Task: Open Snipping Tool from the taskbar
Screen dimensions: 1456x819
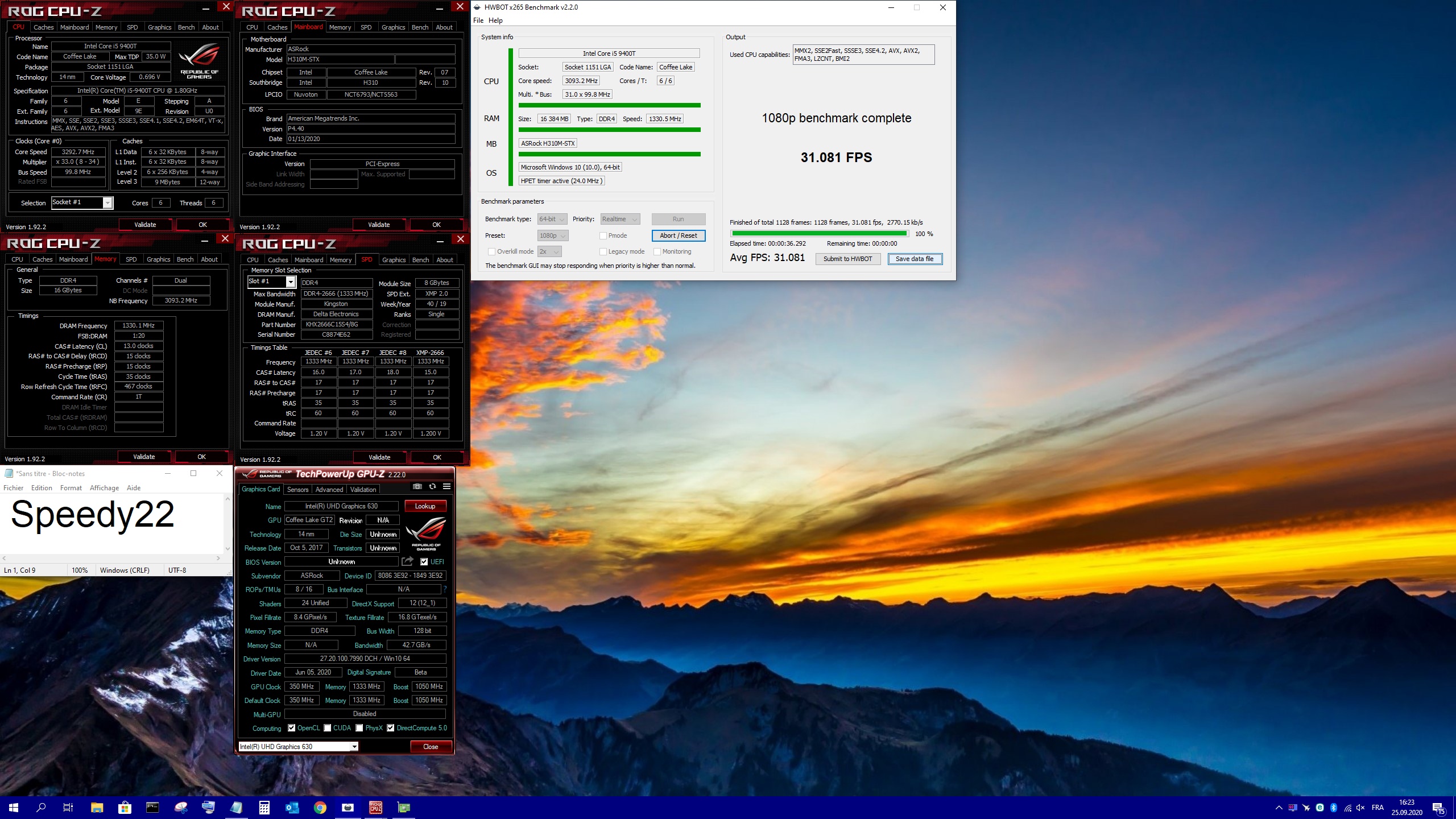Action: point(180,808)
